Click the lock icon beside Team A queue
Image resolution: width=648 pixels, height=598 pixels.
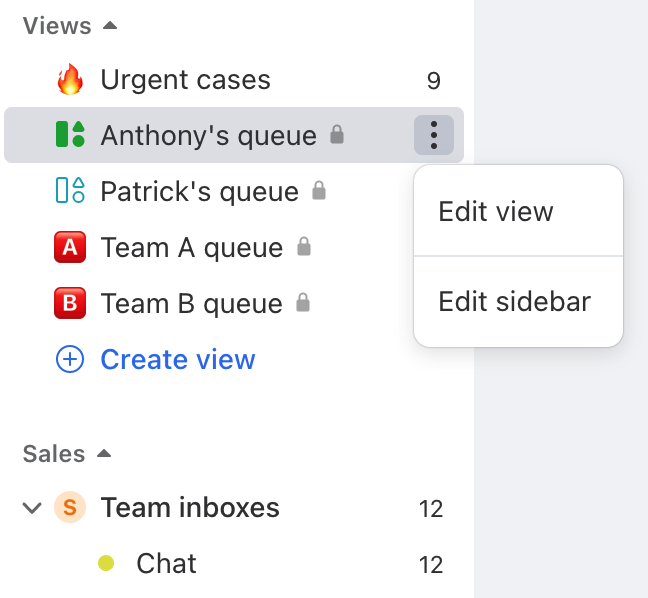pyautogui.click(x=304, y=246)
